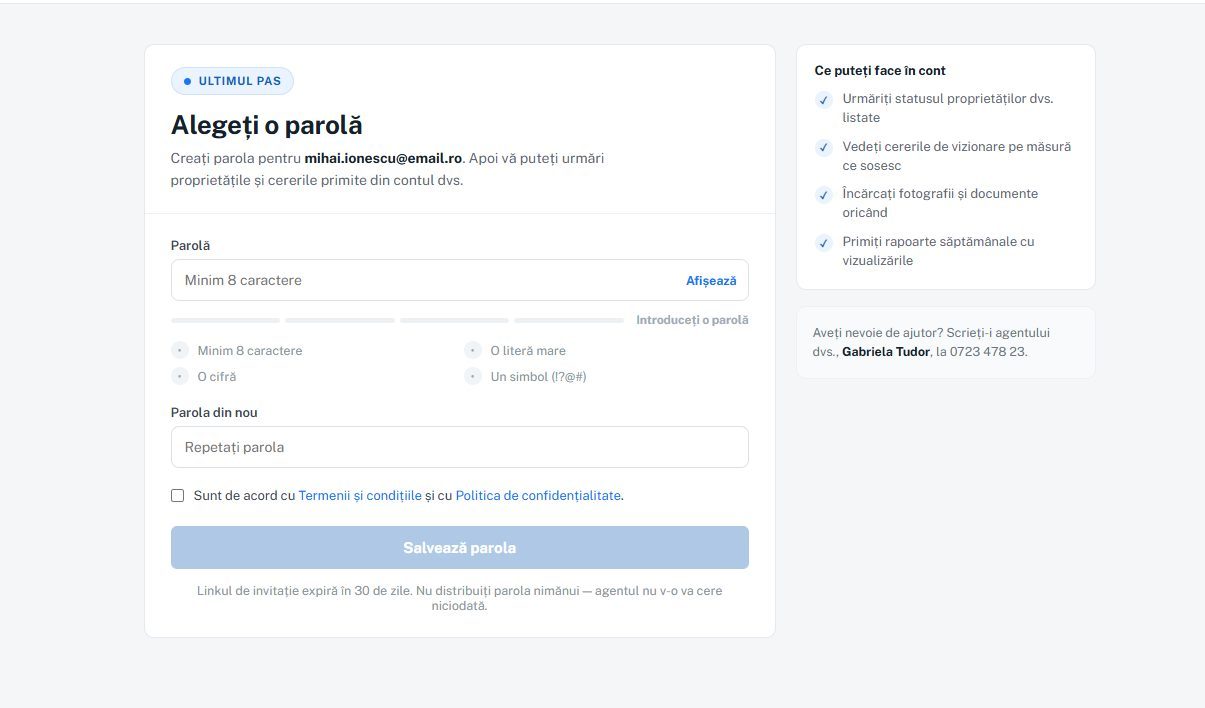
Task: Click the checkmark icon beside "Încărcați fotografii și documente"
Action: 823,194
